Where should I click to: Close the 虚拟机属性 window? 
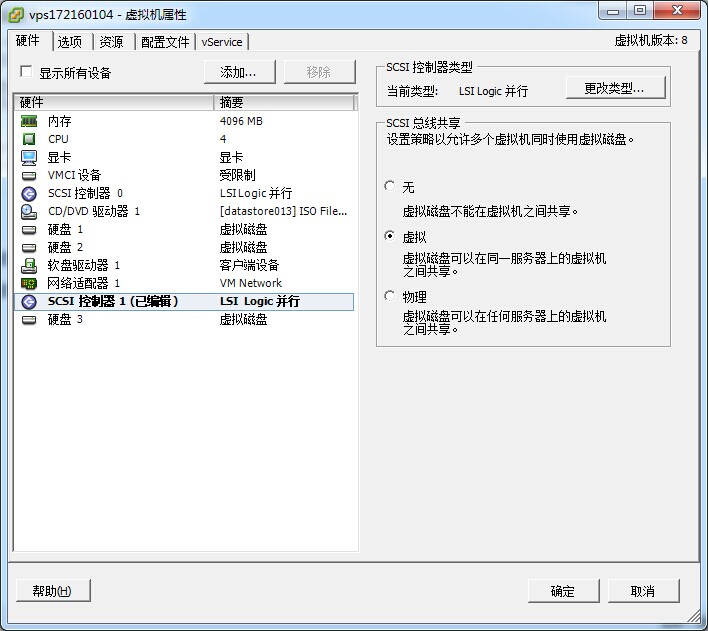point(677,11)
